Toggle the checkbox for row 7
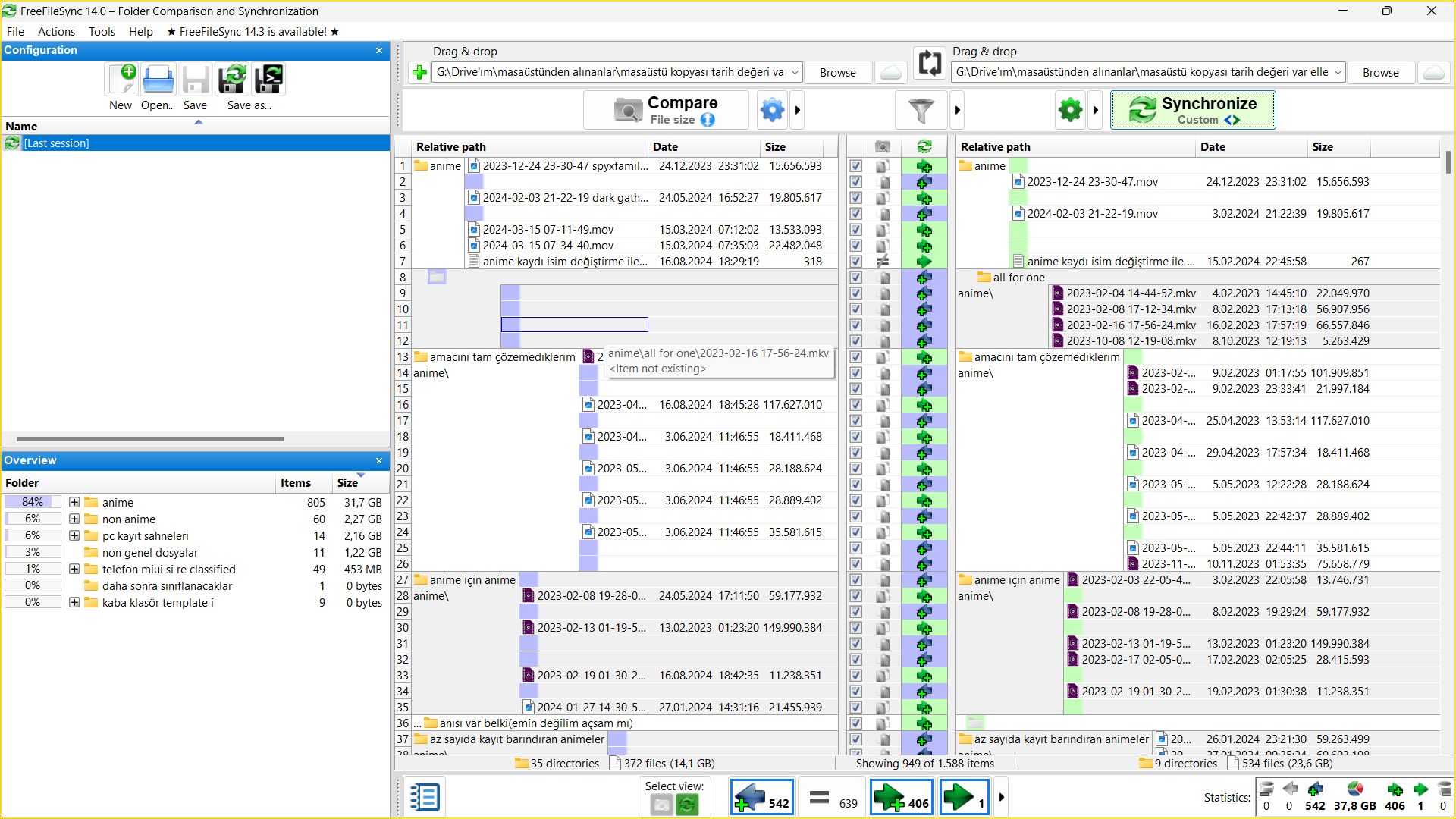 pos(855,262)
